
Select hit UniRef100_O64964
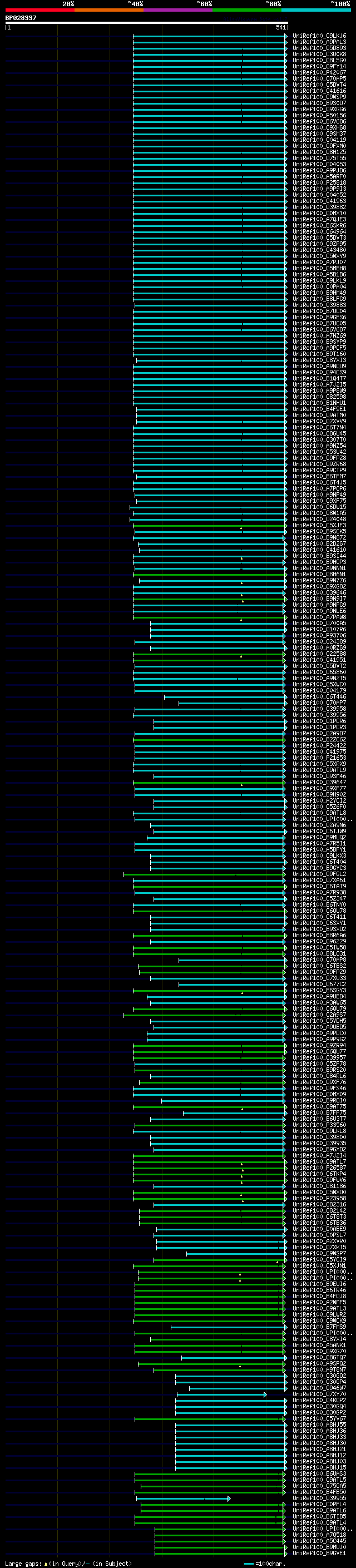click(x=319, y=232)
